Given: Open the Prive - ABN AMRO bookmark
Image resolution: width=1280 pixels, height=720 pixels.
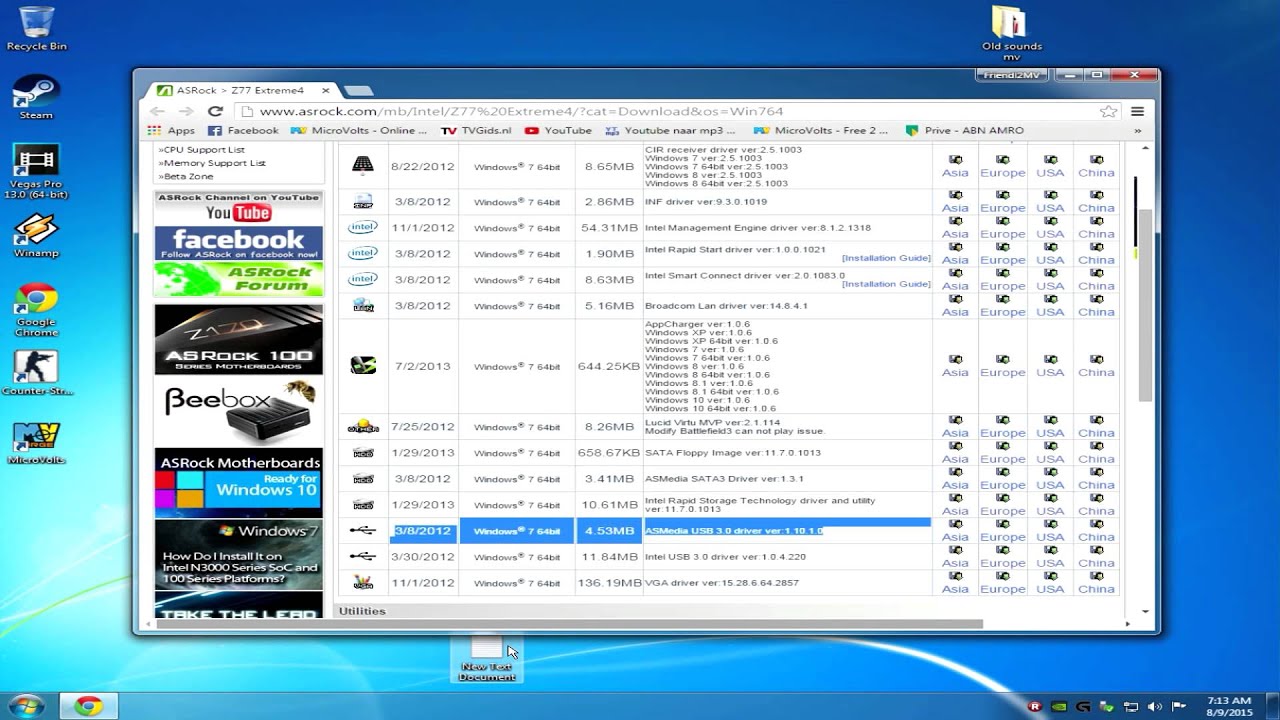Looking at the screenshot, I should click(x=965, y=130).
